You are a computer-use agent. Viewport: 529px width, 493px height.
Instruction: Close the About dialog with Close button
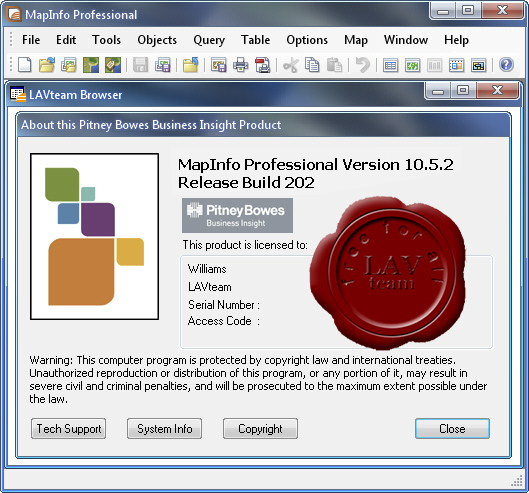pyautogui.click(x=452, y=429)
